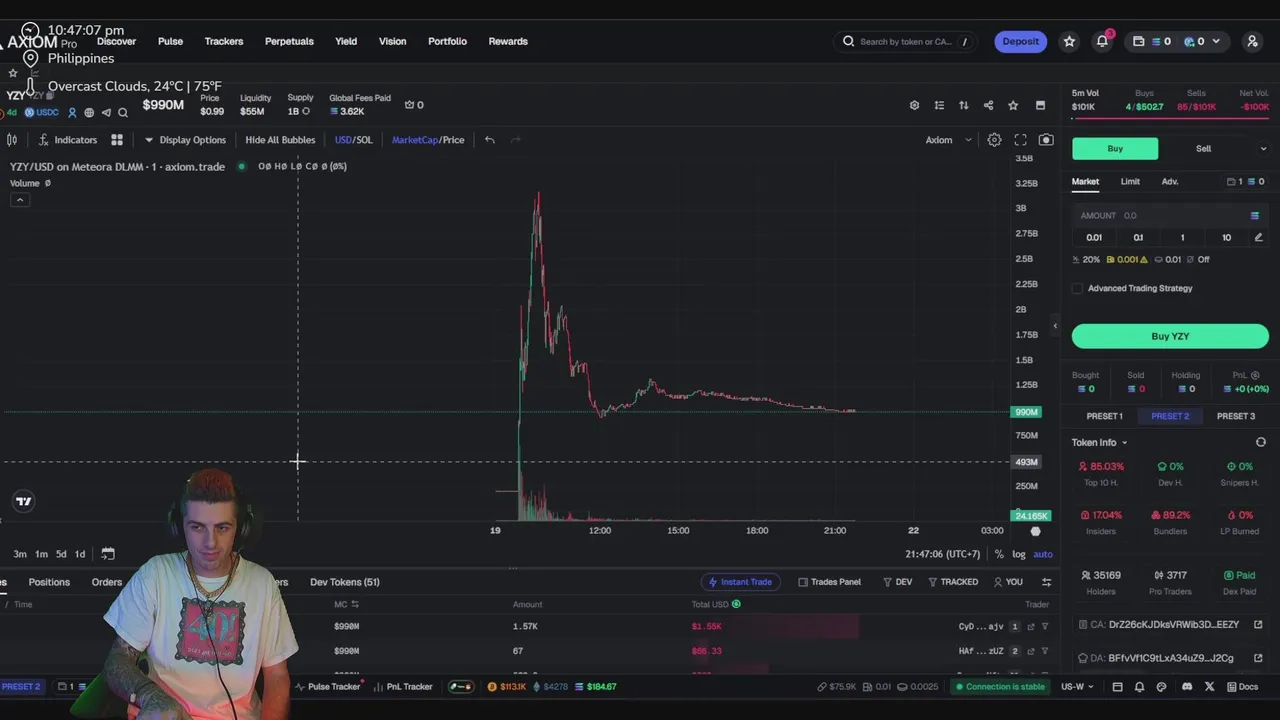Switch to the Portfolio page
The height and width of the screenshot is (720, 1280).
tap(447, 41)
